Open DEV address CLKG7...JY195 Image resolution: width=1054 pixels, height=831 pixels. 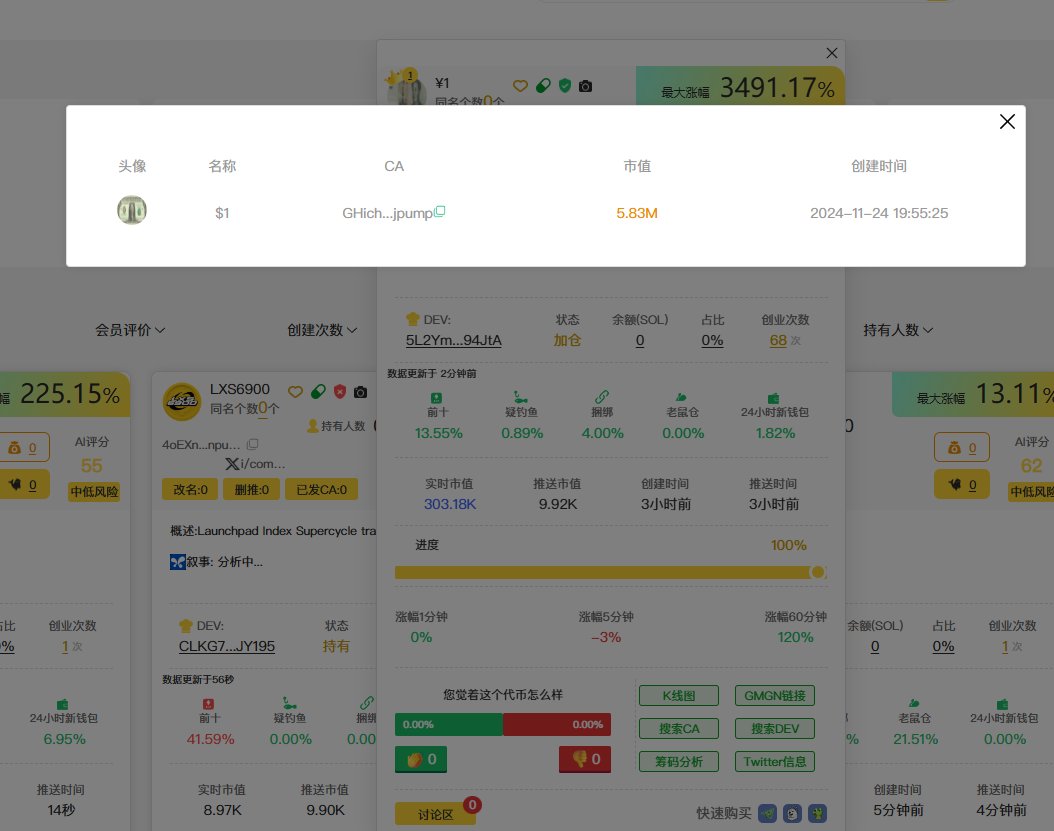tap(227, 646)
